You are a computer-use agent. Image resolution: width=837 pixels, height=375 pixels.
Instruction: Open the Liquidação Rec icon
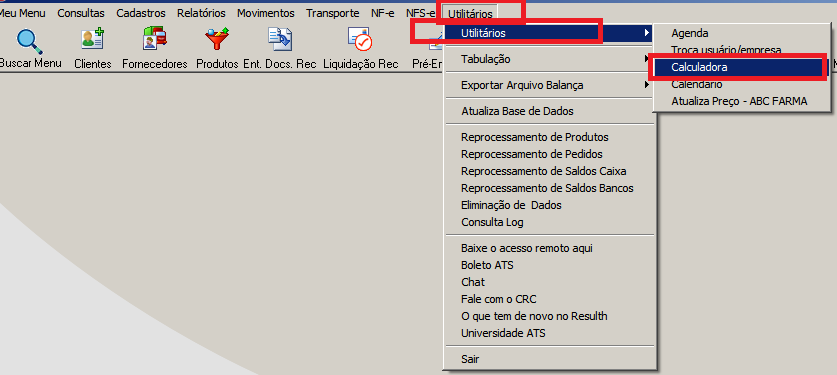[360, 39]
